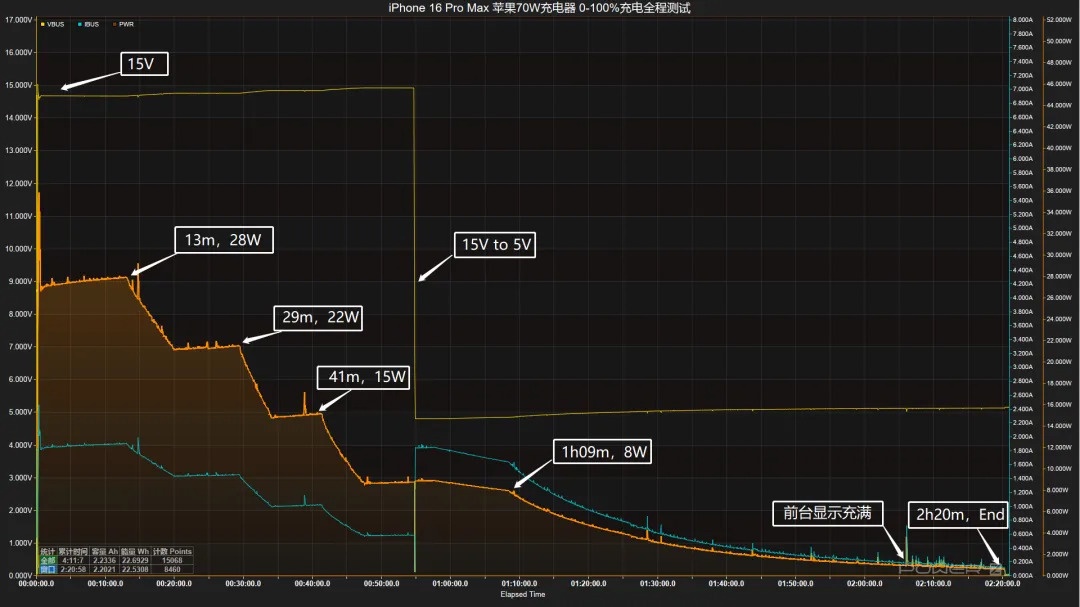The image size is (1080, 607).
Task: Select the 统计 header cell in the stats table
Action: [x=48, y=551]
